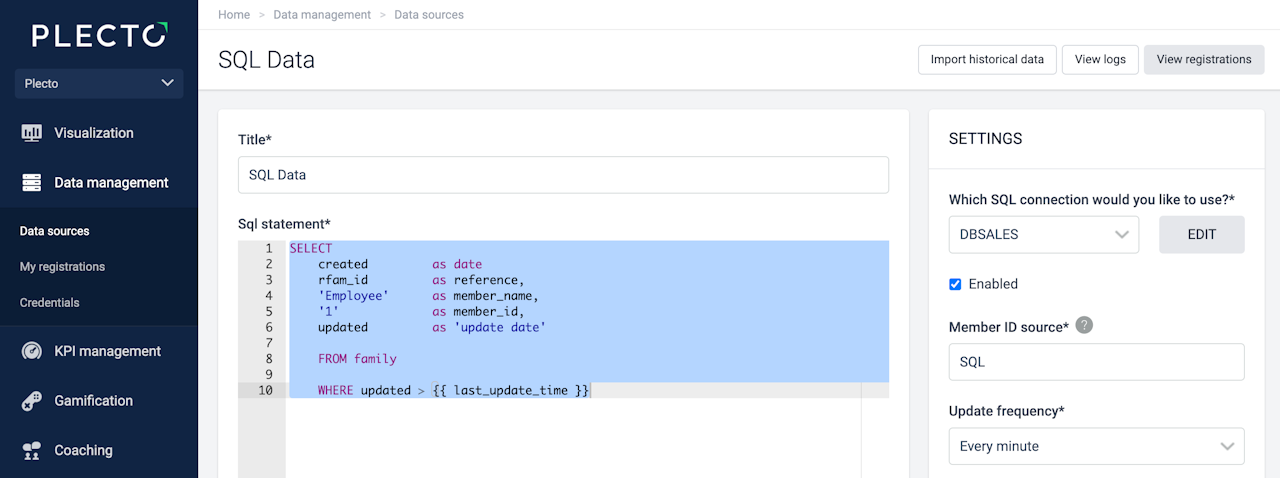Viewport: 1280px width, 478px height.
Task: Open the Update frequency dropdown
Action: tap(1096, 446)
